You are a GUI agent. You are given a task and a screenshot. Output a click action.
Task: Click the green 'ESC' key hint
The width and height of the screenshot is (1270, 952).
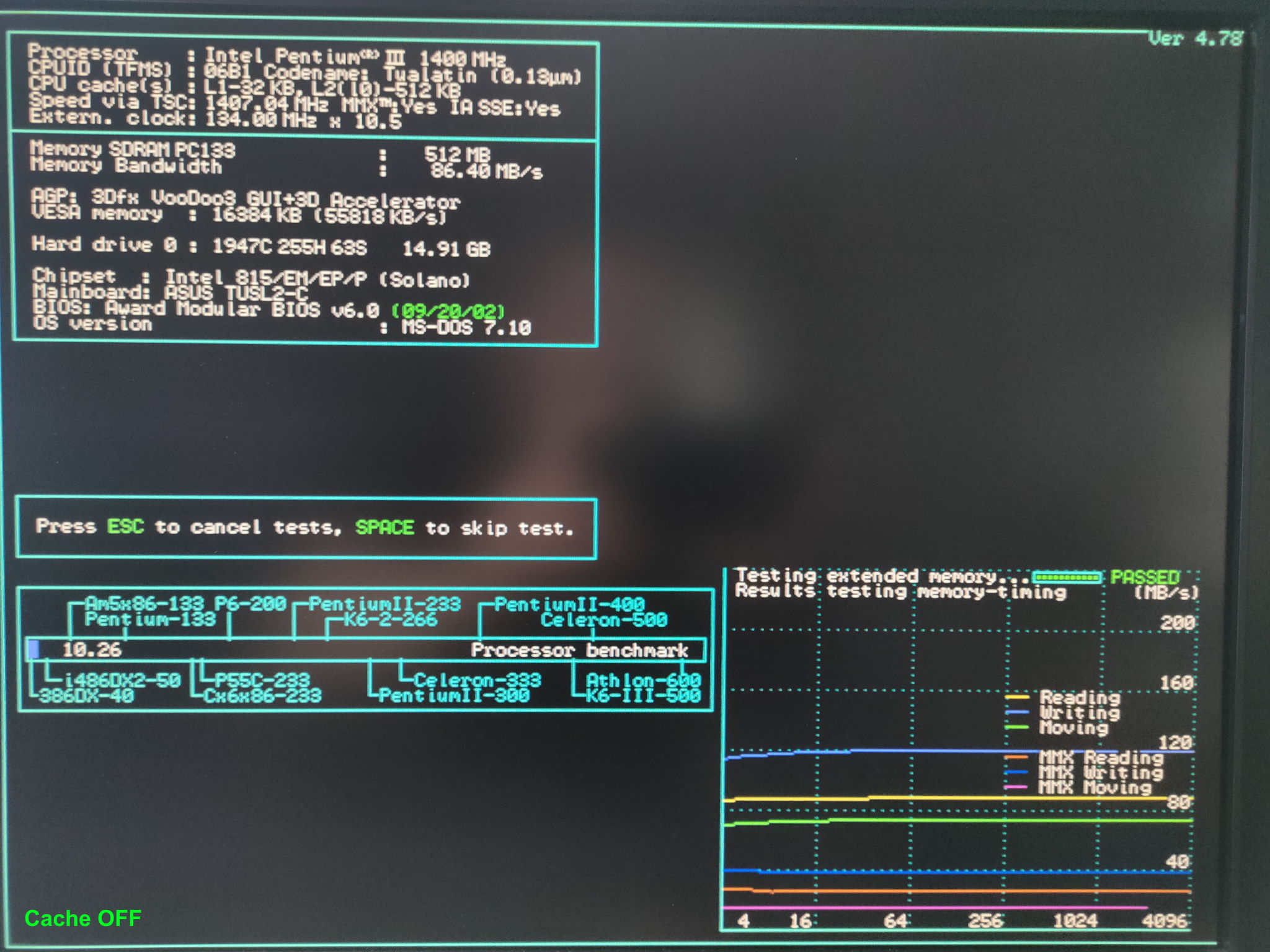click(x=125, y=526)
